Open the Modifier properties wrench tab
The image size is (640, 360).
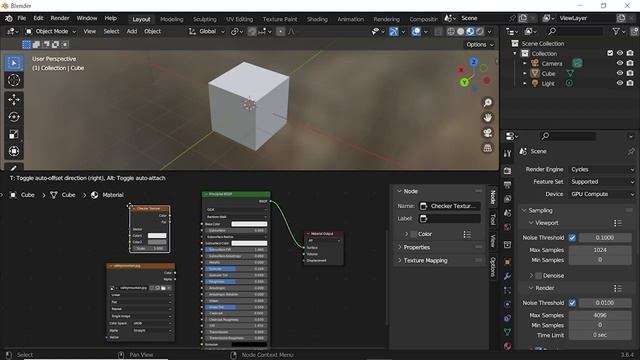pos(507,276)
